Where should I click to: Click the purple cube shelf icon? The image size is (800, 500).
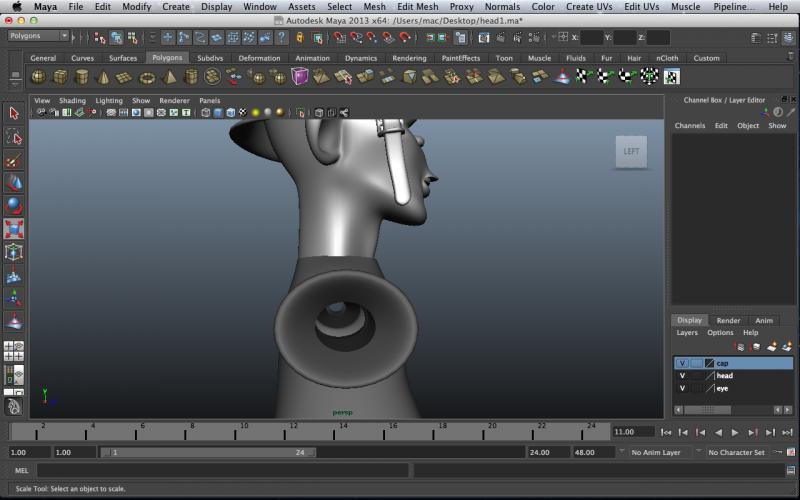point(300,77)
